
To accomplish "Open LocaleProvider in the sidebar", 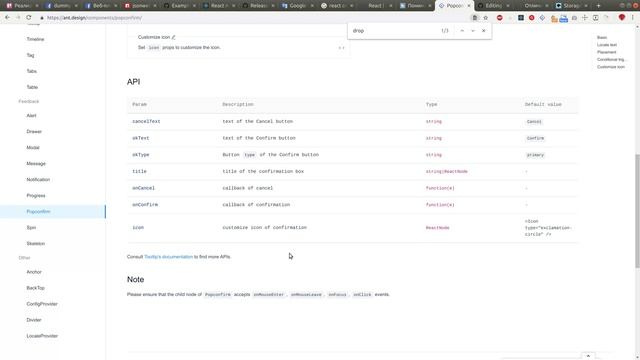I will coord(42,336).
